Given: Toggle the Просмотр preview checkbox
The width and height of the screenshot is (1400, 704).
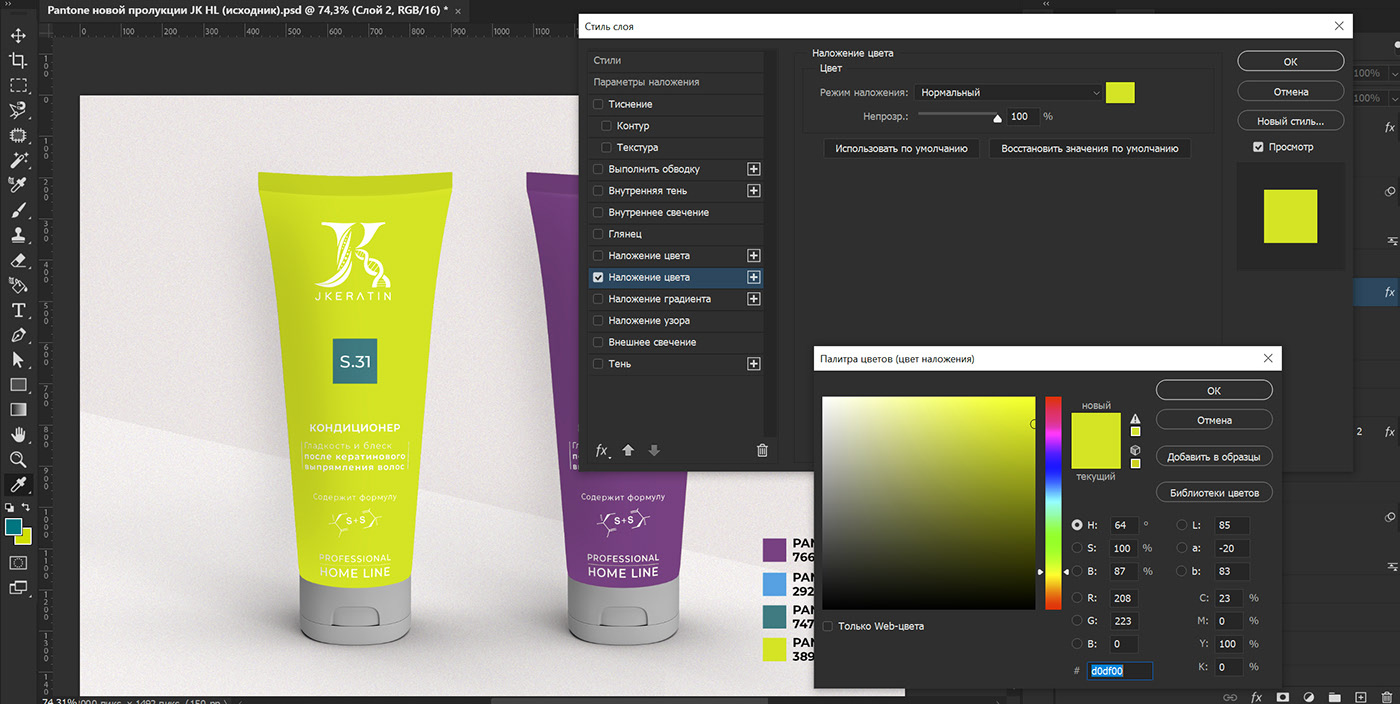Looking at the screenshot, I should (1258, 147).
